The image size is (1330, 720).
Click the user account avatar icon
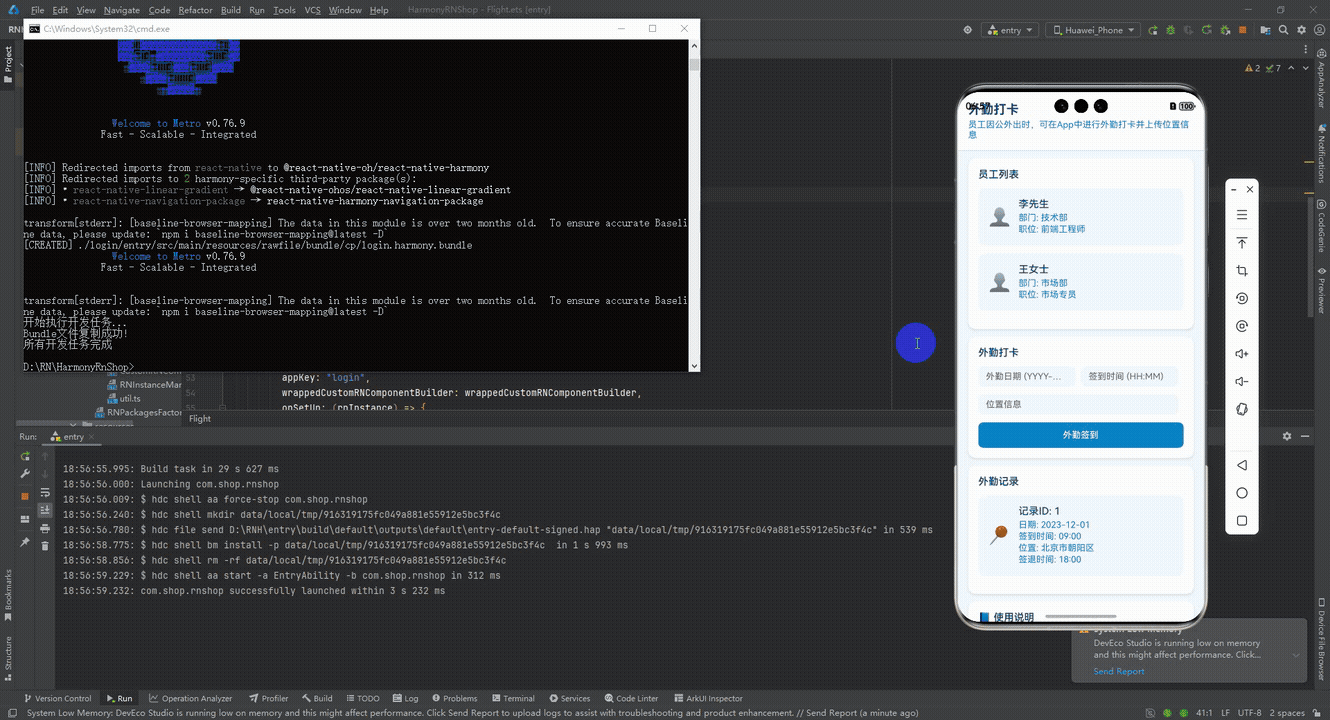tap(1319, 31)
